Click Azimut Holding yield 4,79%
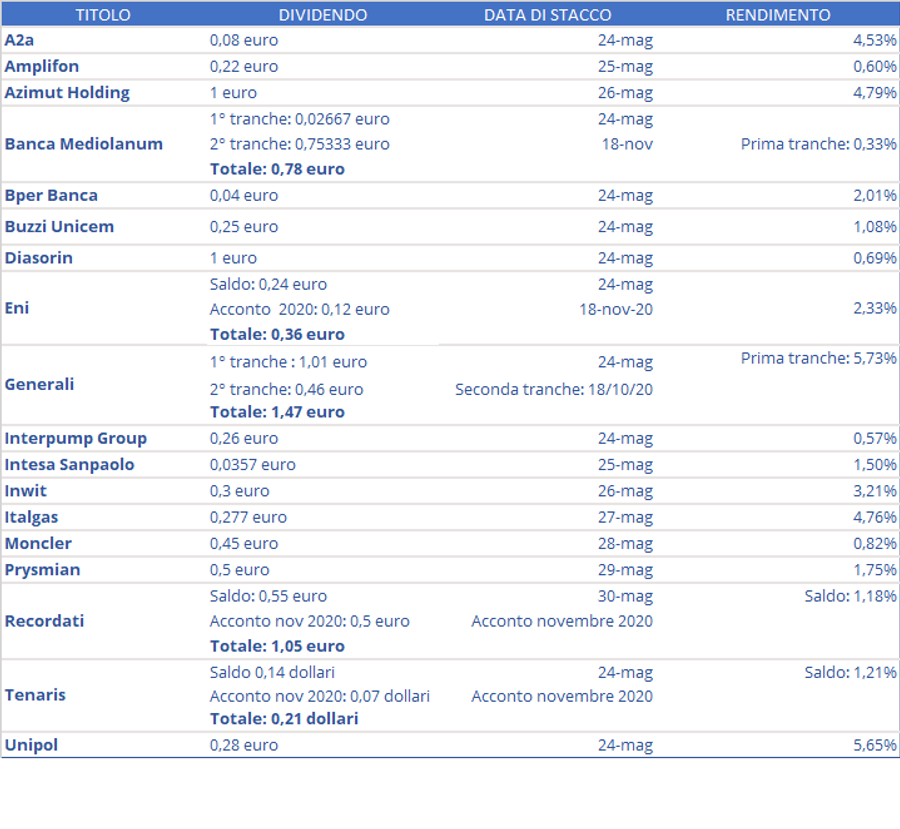This screenshot has height=829, width=900. pos(874,93)
